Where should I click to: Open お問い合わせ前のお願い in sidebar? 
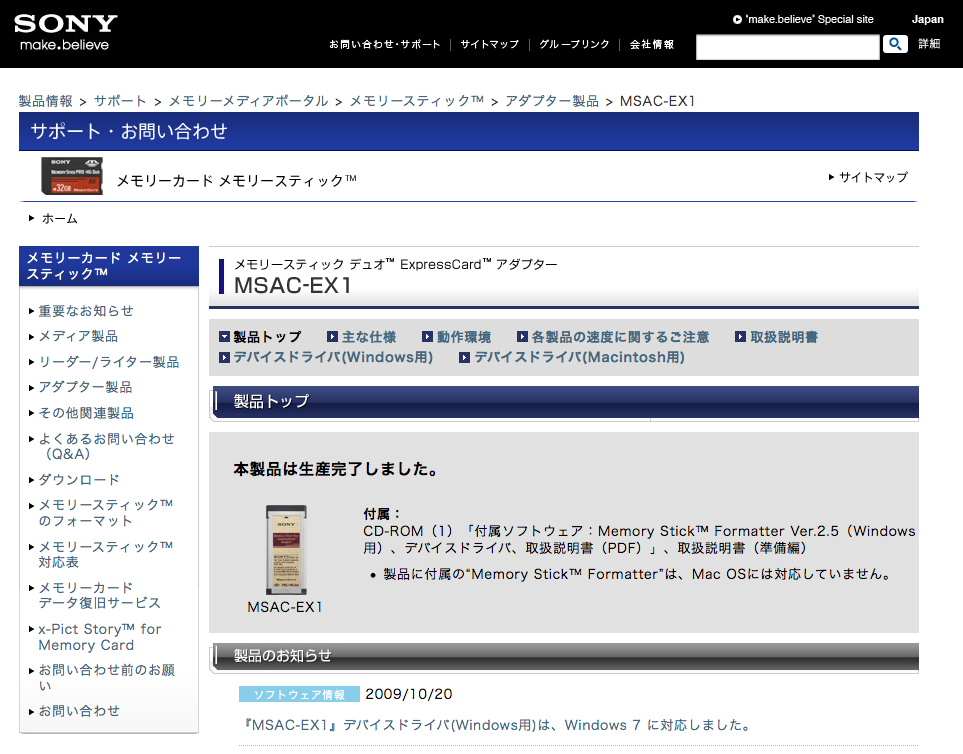tap(106, 677)
